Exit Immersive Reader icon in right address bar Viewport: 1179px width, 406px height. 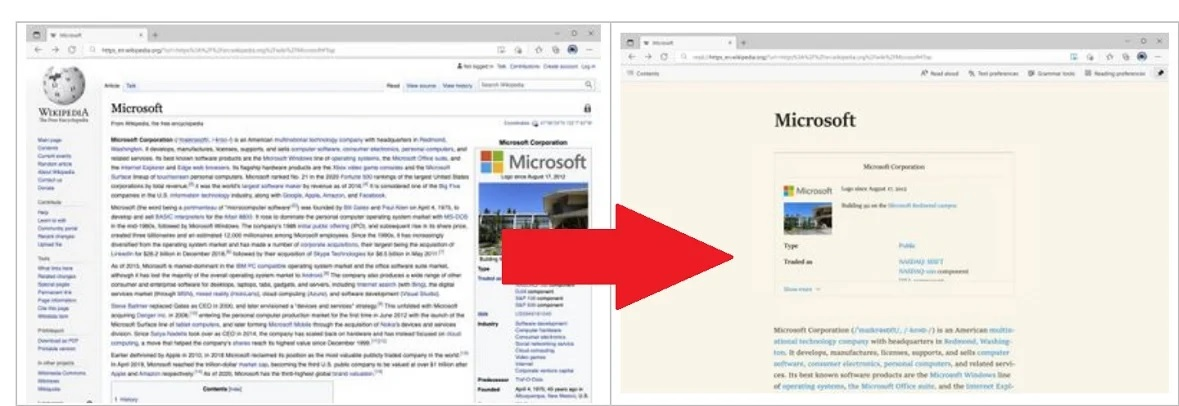(x=1073, y=56)
